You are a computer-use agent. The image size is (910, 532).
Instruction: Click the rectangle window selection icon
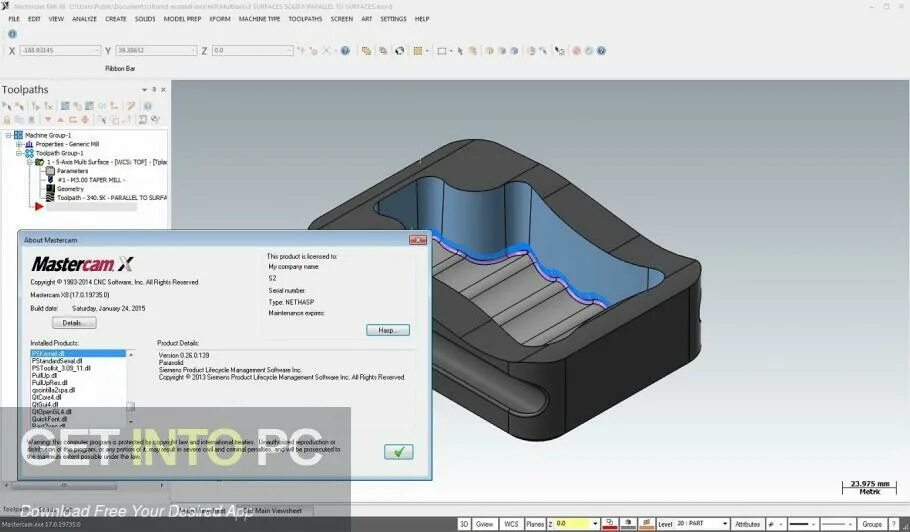[x=442, y=50]
